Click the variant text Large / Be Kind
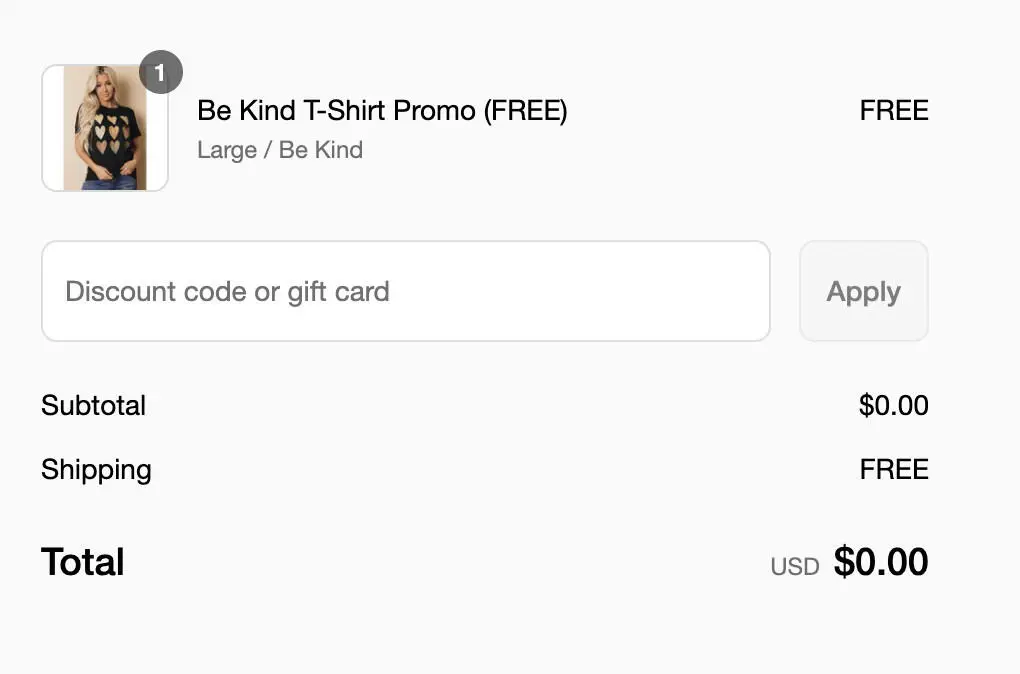Image resolution: width=1020 pixels, height=674 pixels. (280, 149)
